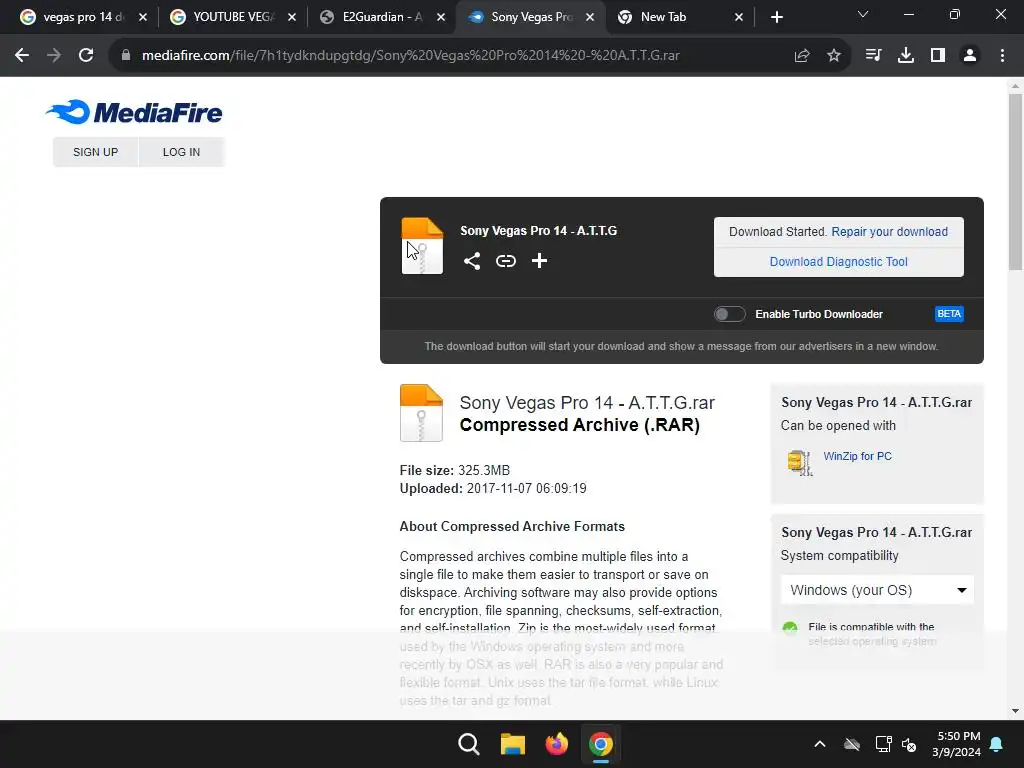
Task: Click the Can be opened with label
Action: pos(838,426)
